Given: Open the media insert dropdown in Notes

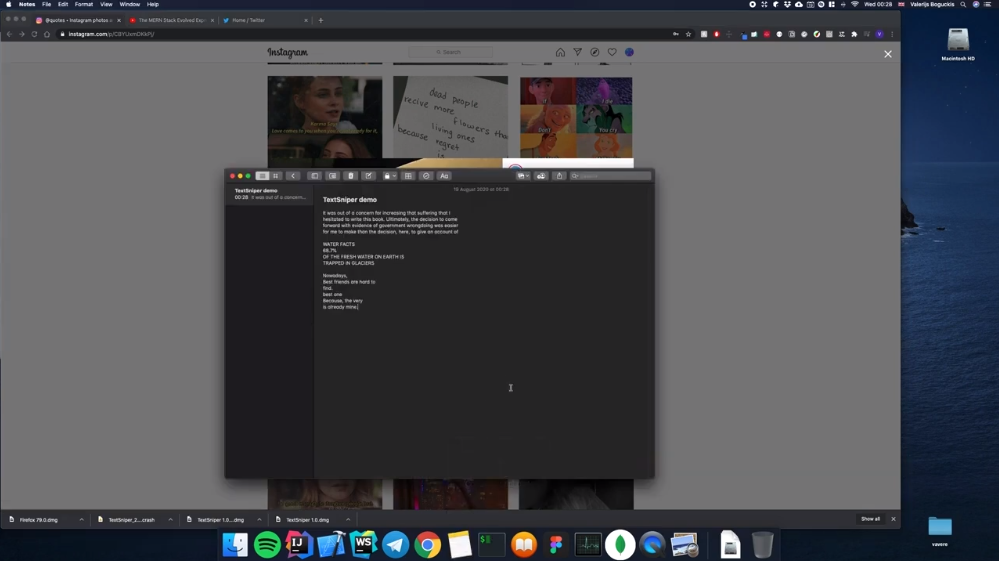Looking at the screenshot, I should coord(523,176).
